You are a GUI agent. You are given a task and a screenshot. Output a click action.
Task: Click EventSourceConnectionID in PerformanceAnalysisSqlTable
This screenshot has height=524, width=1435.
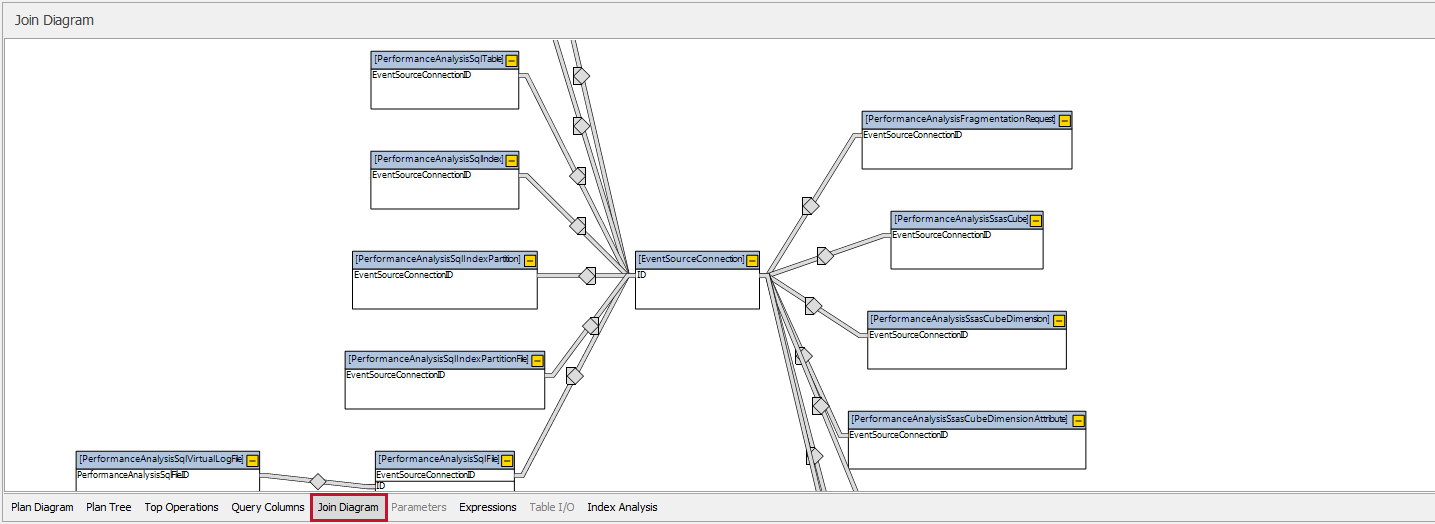422,75
